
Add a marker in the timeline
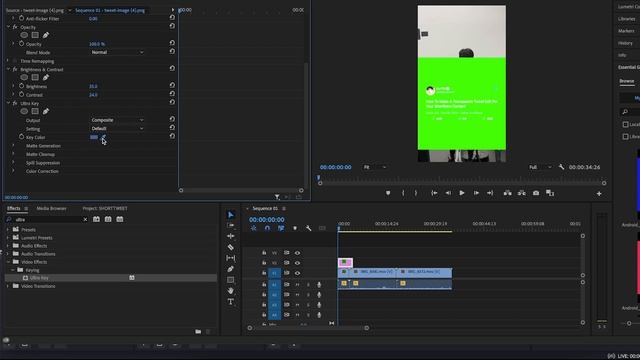(x=295, y=228)
